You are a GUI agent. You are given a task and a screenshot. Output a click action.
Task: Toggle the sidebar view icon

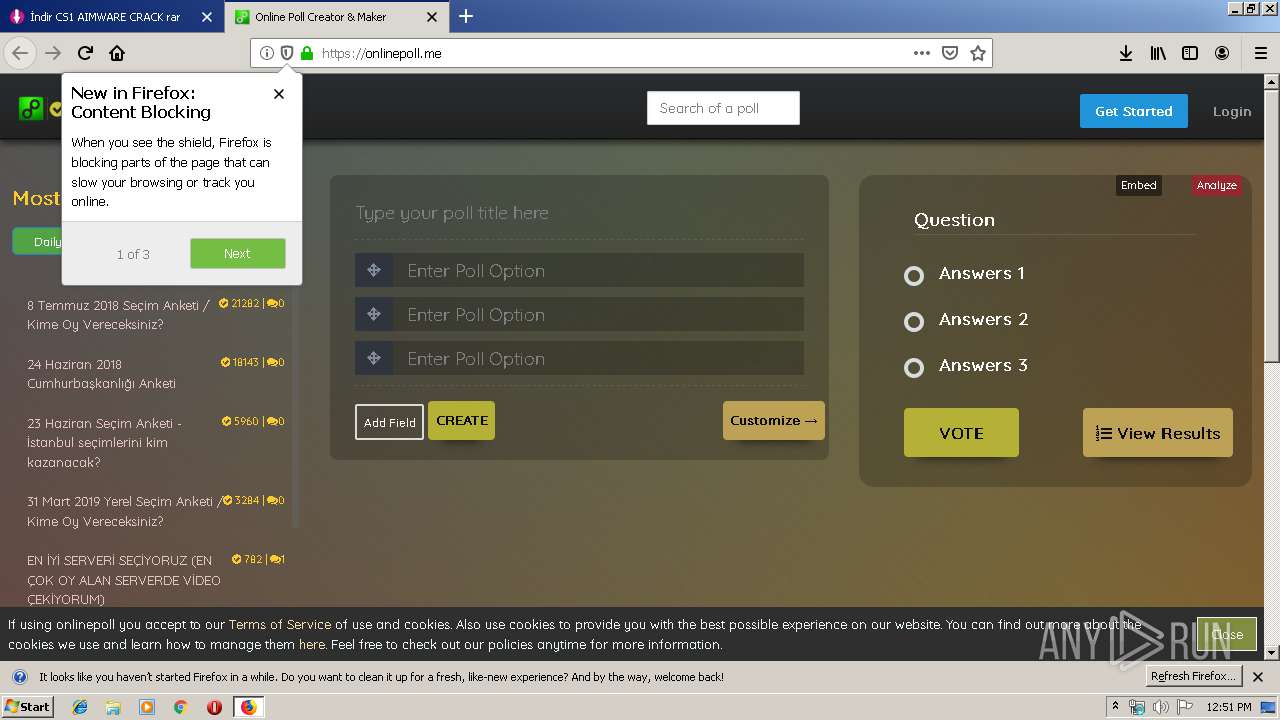tap(1190, 53)
